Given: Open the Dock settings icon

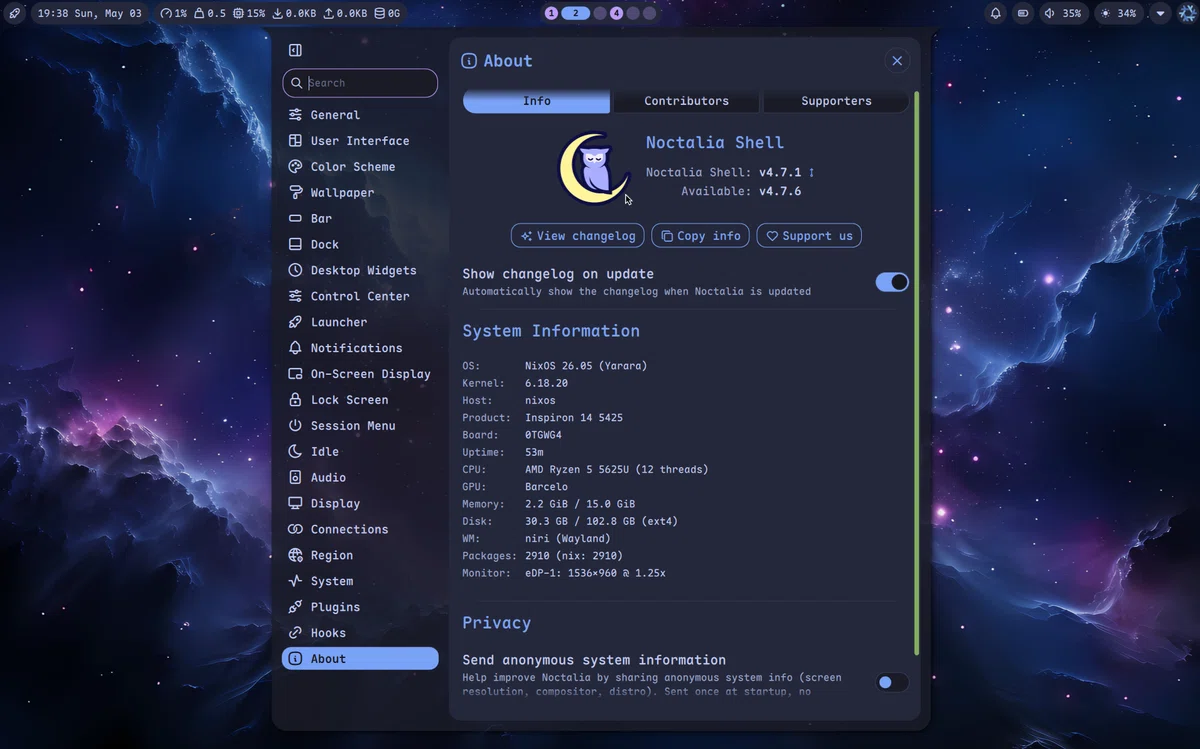Looking at the screenshot, I should [x=295, y=244].
